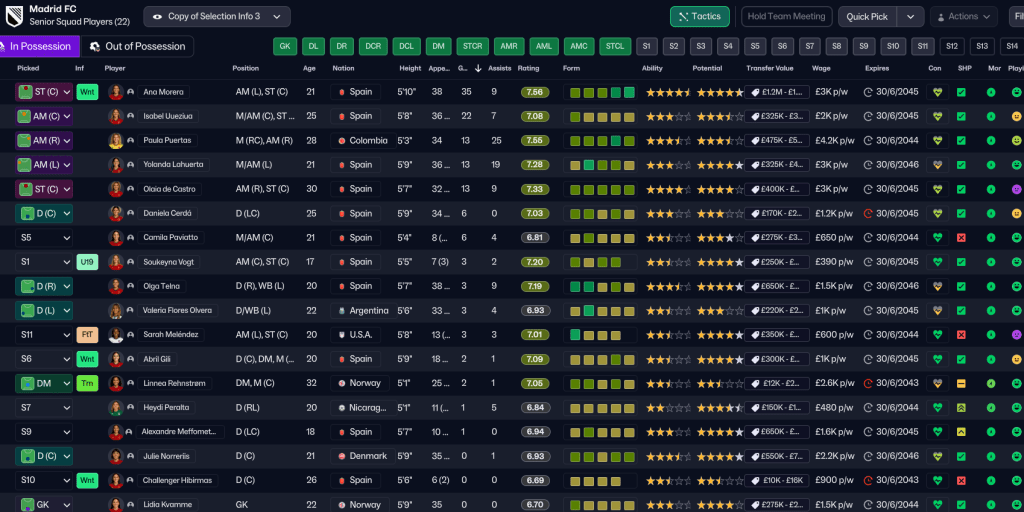Click the Goals column sort arrow
Image resolution: width=1024 pixels, height=512 pixels.
pos(477,68)
